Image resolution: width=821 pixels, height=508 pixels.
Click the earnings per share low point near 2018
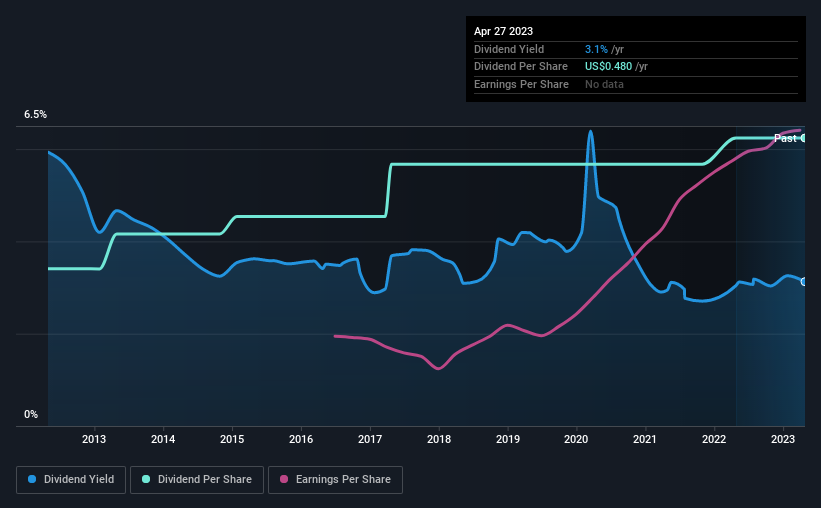[x=439, y=368]
